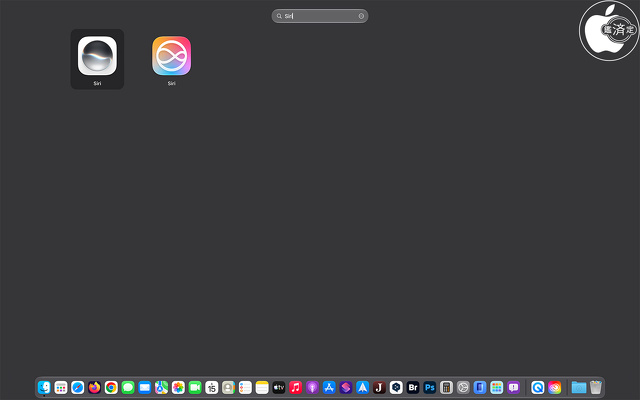
Task: Open Adobe Creative Cloud from the Dock
Action: point(554,387)
